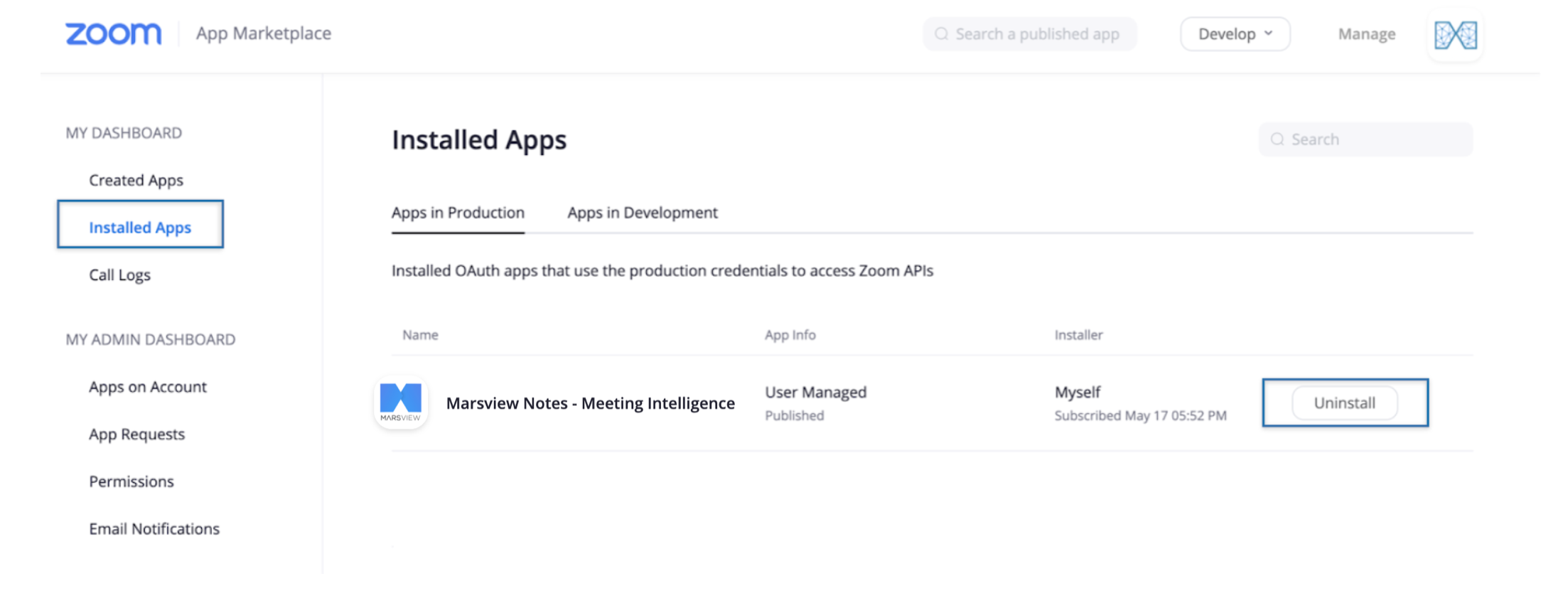Screen dimensions: 1568x613
Task: Click the App Info column header
Action: (x=790, y=335)
